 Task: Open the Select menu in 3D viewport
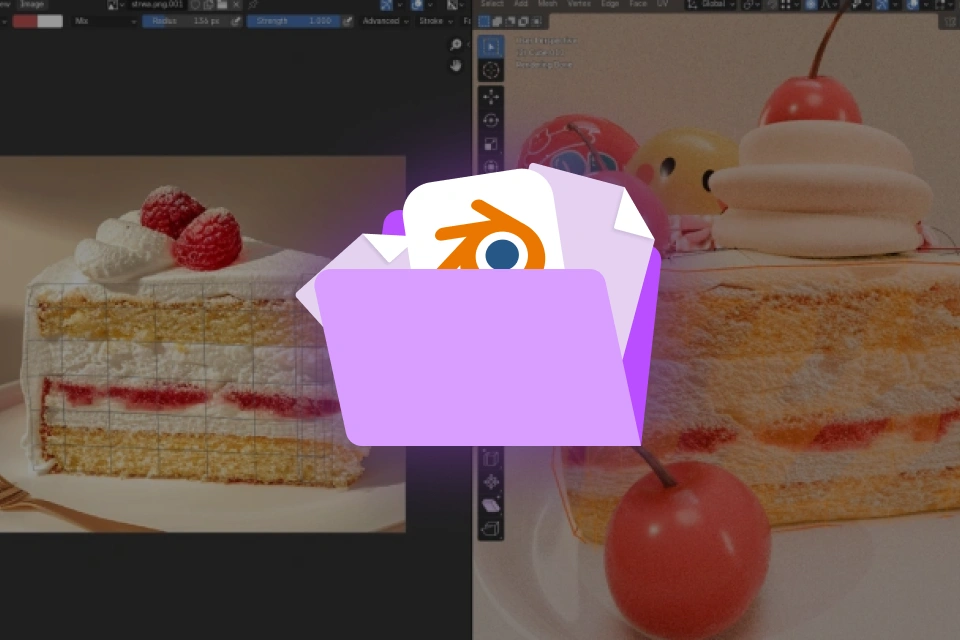(492, 4)
